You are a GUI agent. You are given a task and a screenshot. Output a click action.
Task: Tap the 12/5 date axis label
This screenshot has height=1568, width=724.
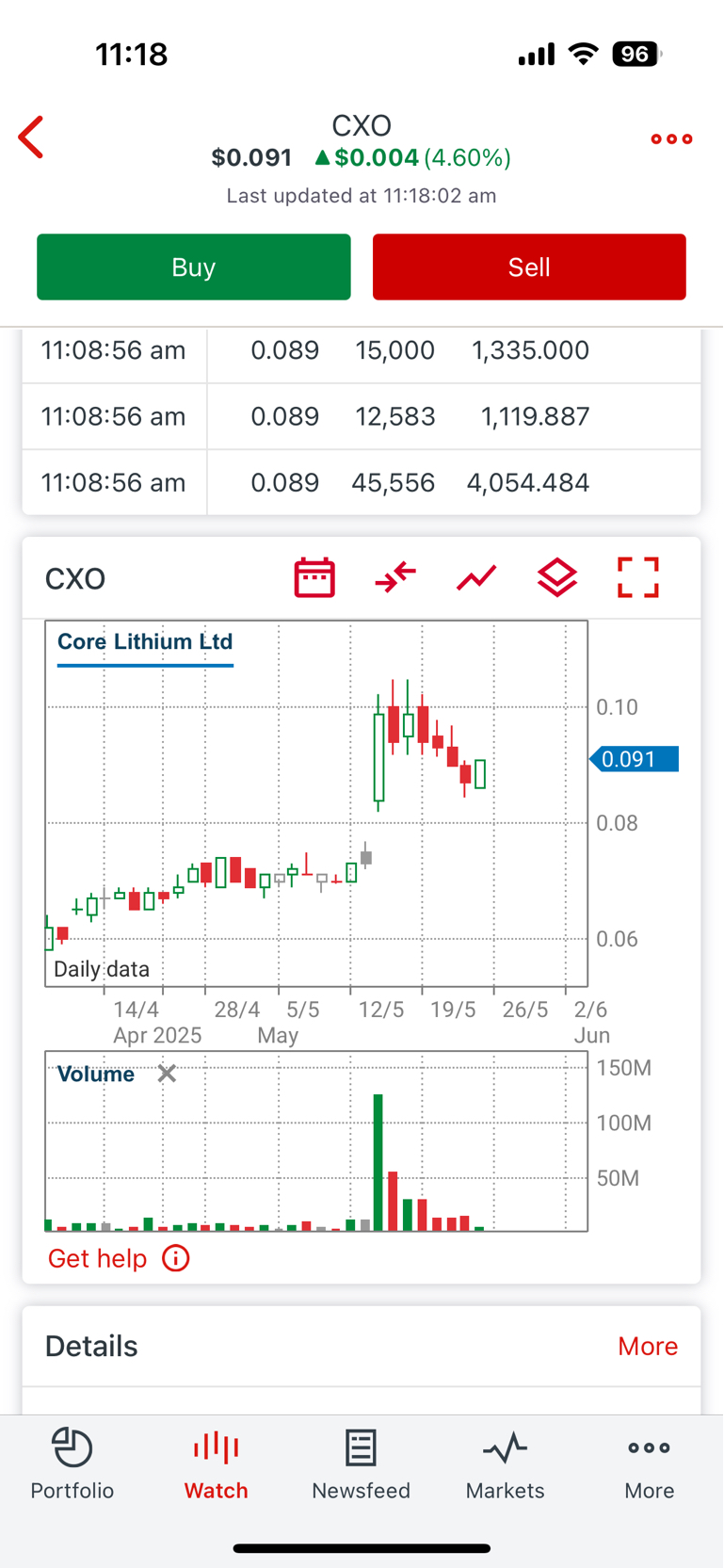[381, 1010]
